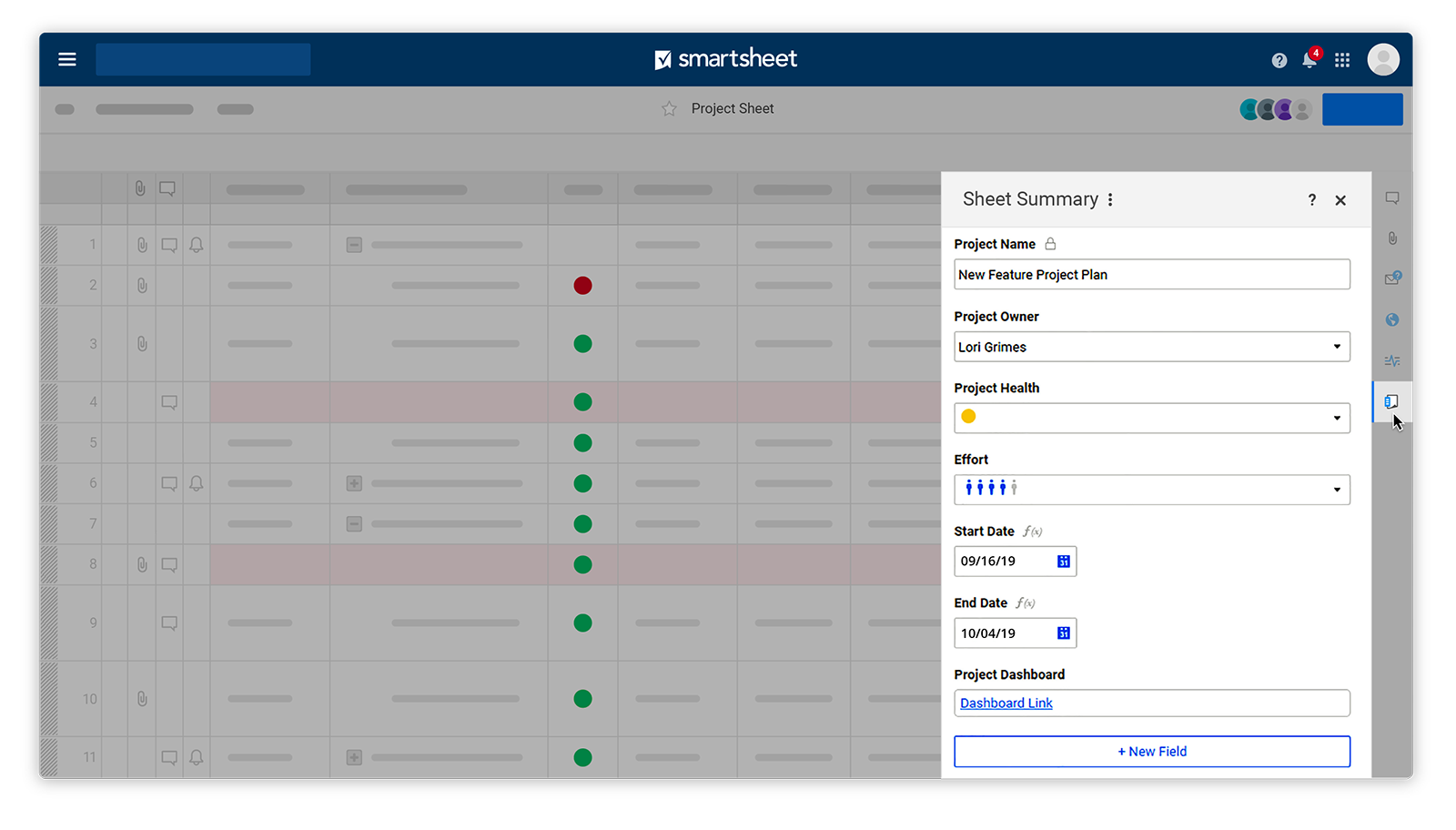Click the reminder bell on row 11
Viewport: 1456px width, 830px height.
[x=197, y=757]
